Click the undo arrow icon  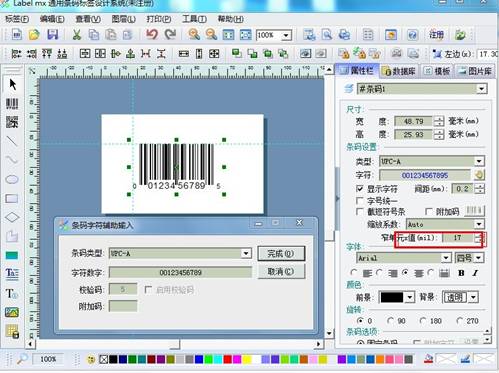(x=152, y=34)
